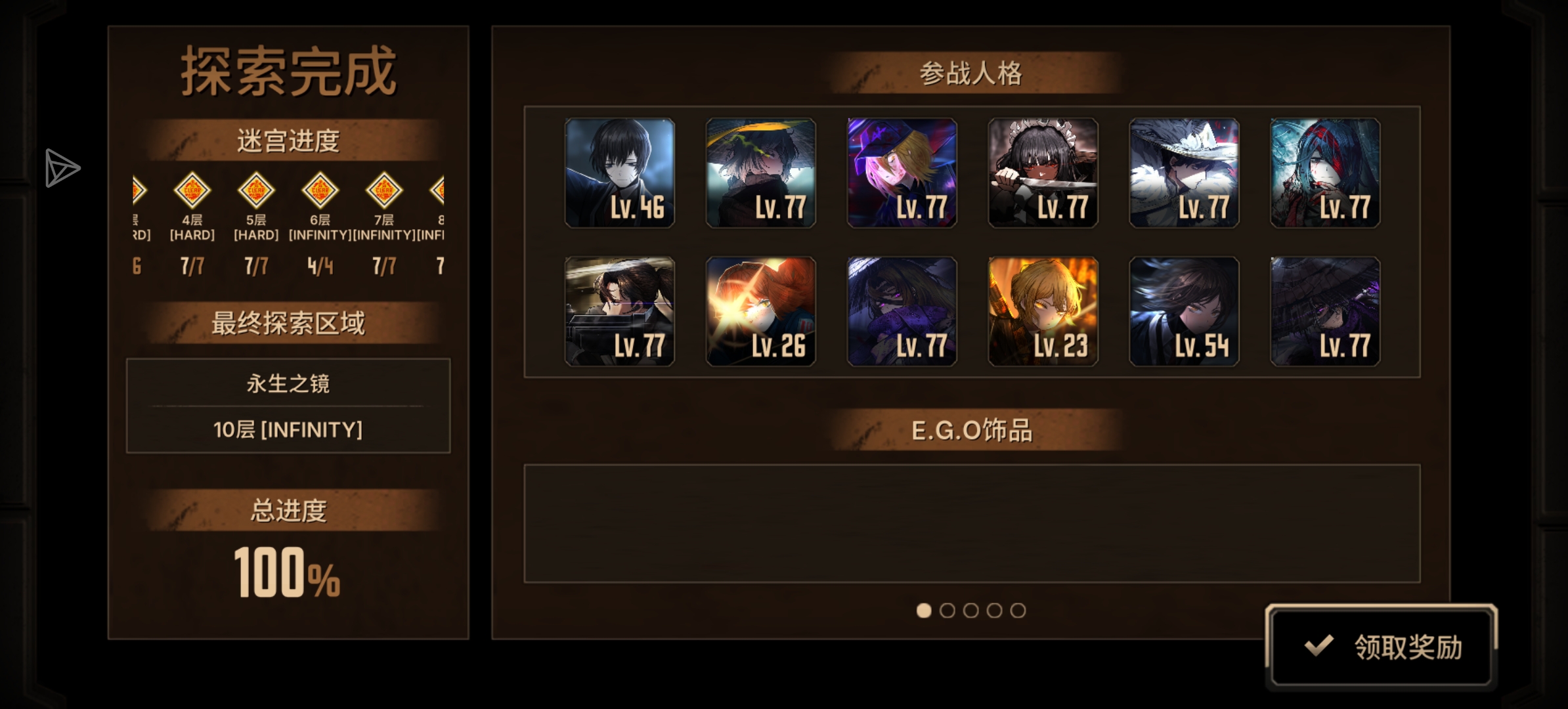Select the Lv. 54 identity portrait
Screen dimensions: 1568x709
1185,311
